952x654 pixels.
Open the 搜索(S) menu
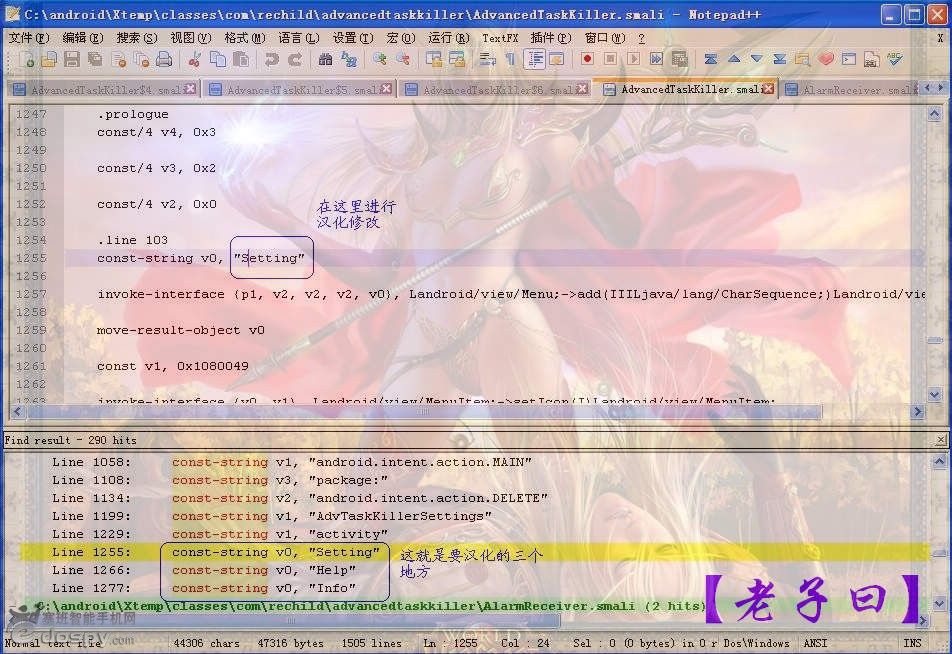137,38
